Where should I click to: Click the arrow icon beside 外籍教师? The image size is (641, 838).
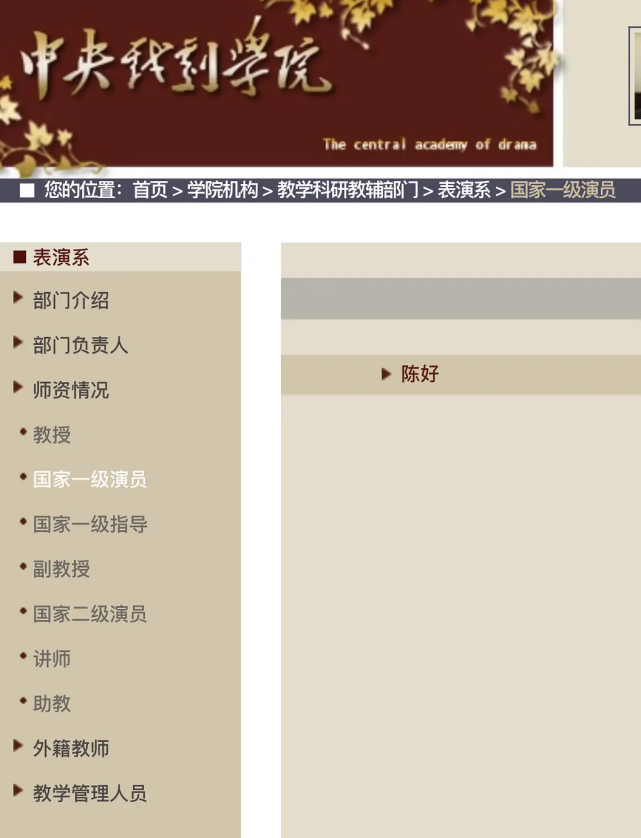[18, 745]
